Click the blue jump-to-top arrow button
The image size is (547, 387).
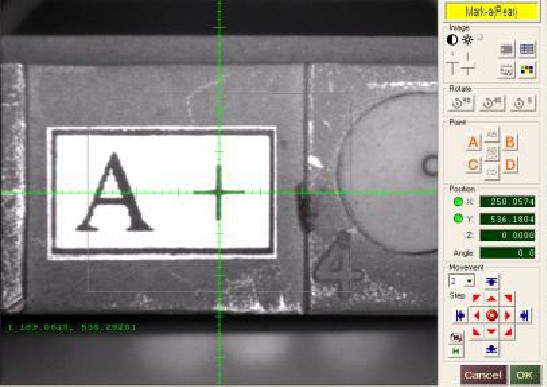coord(492,281)
